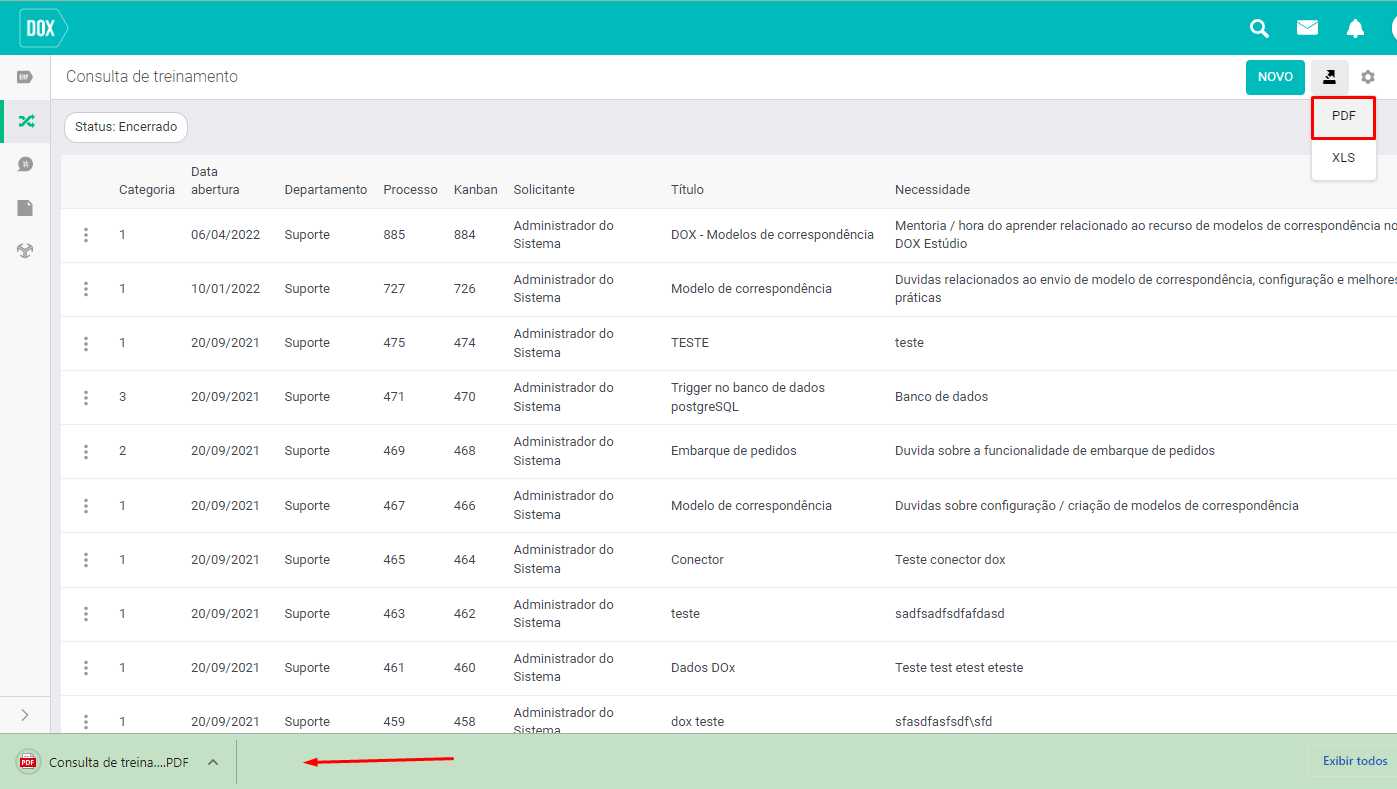Open row menu for process 463
This screenshot has height=789, width=1397.
point(86,614)
